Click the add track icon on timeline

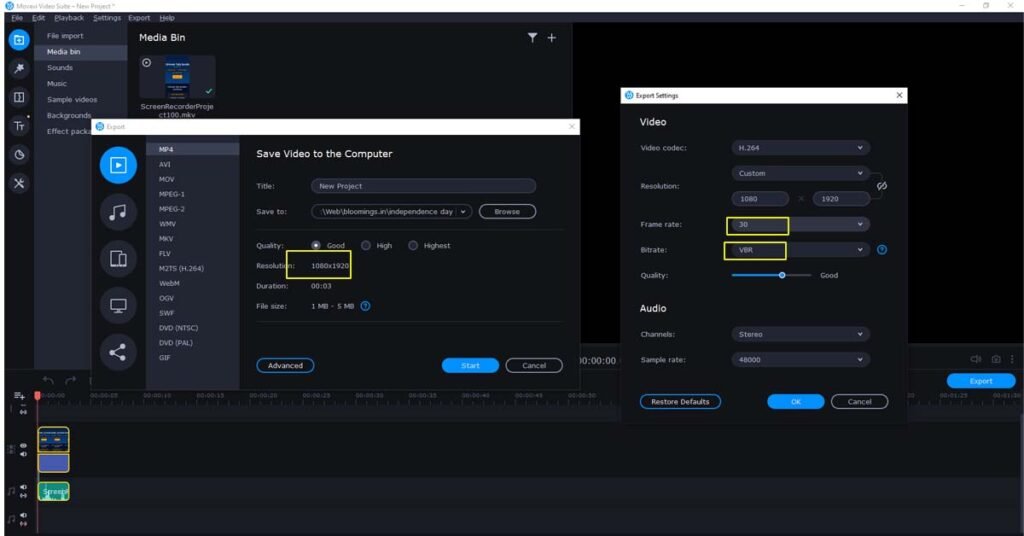tap(19, 396)
